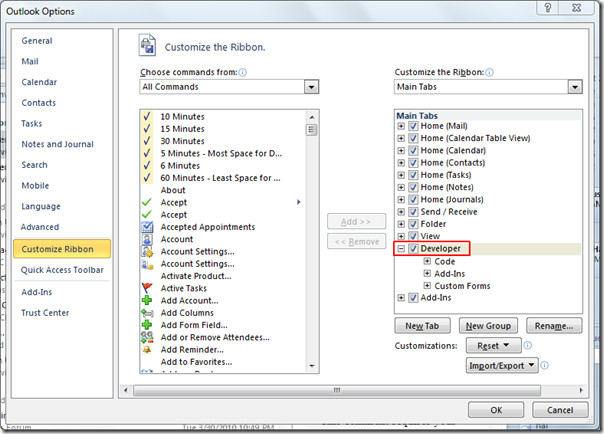Viewport: 604px width, 434px height.
Task: Toggle the bottom Add-Ins tab checkbox
Action: 413,298
